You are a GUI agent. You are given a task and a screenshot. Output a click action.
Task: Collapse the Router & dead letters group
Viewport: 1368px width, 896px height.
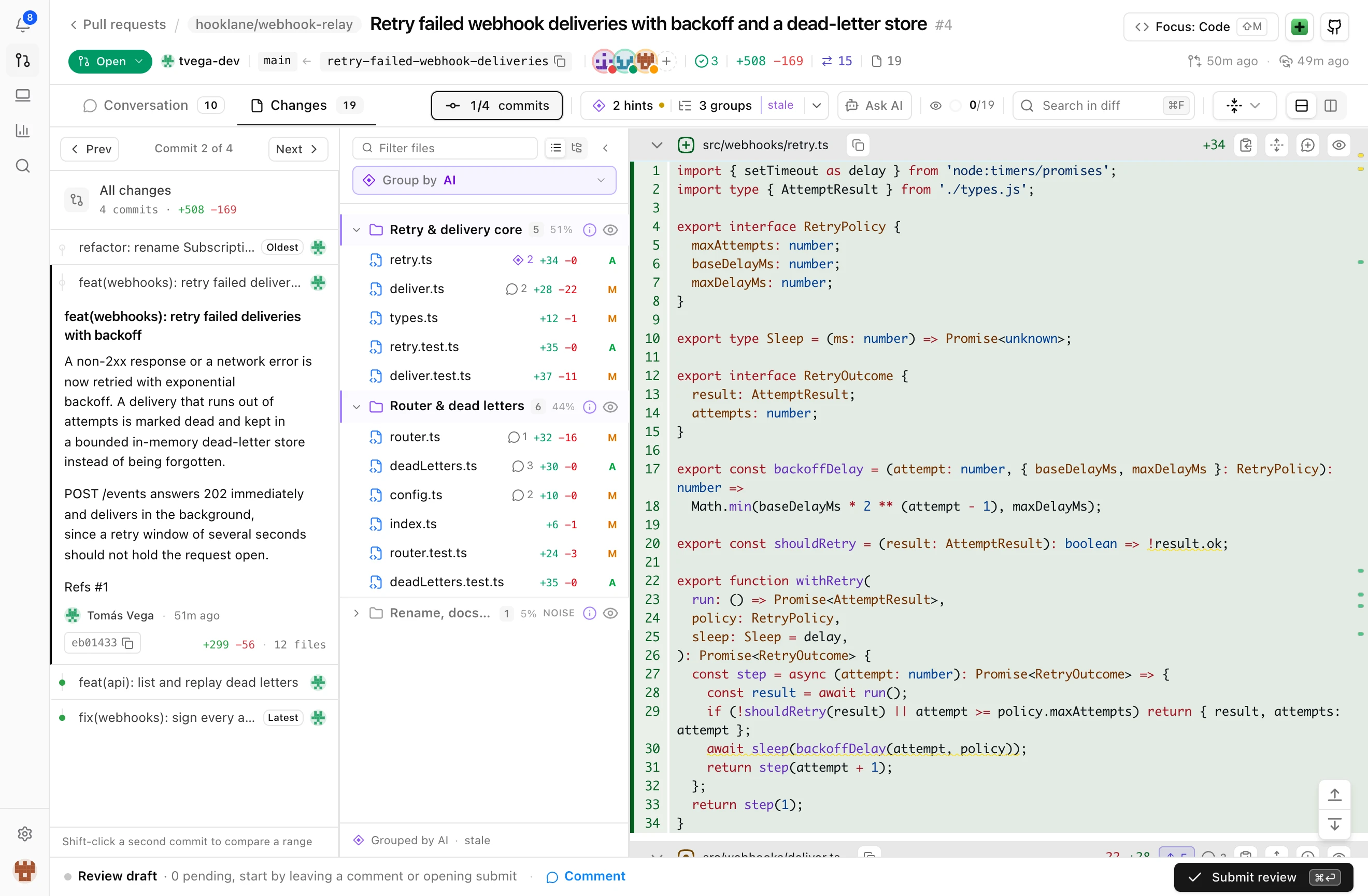coord(357,407)
